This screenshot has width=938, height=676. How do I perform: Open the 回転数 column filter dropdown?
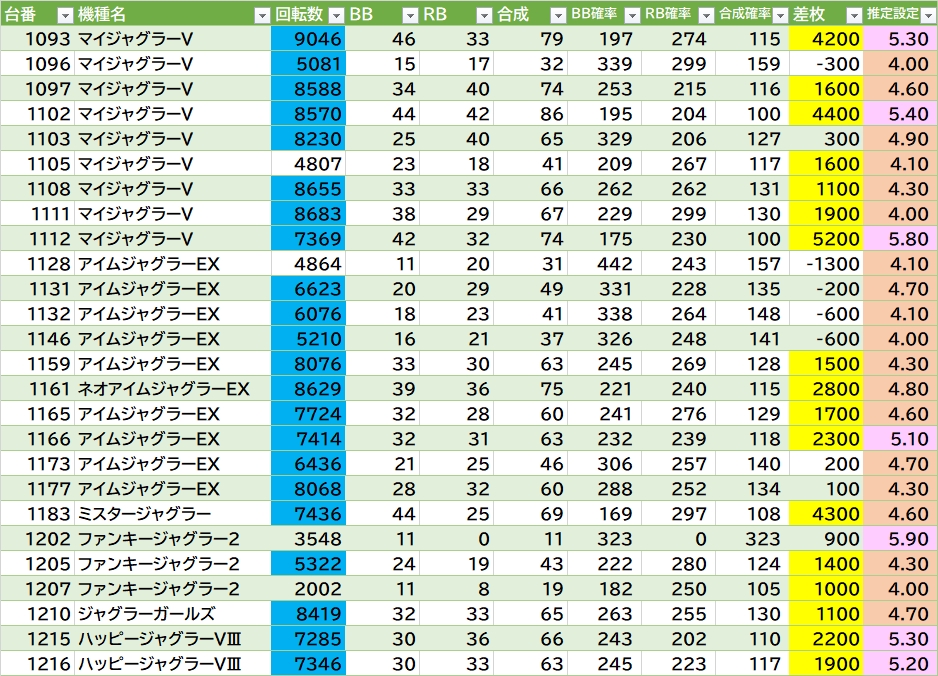pyautogui.click(x=337, y=16)
